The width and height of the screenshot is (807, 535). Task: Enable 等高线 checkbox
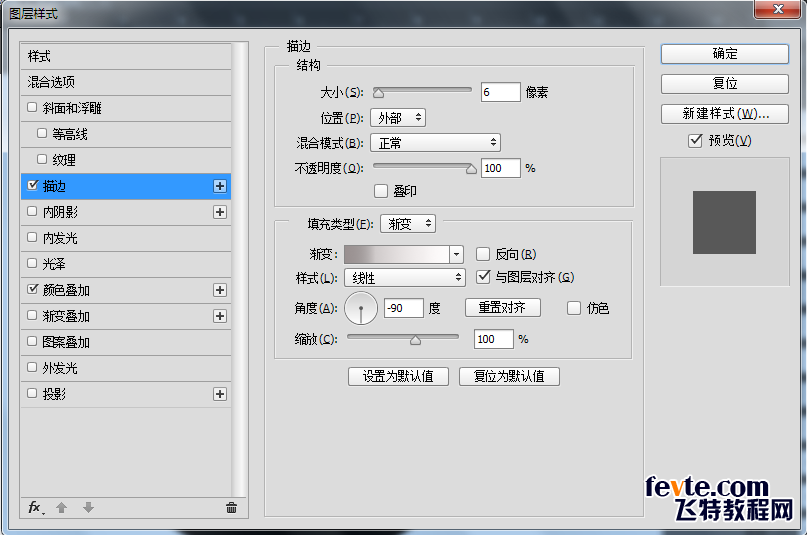[42, 133]
